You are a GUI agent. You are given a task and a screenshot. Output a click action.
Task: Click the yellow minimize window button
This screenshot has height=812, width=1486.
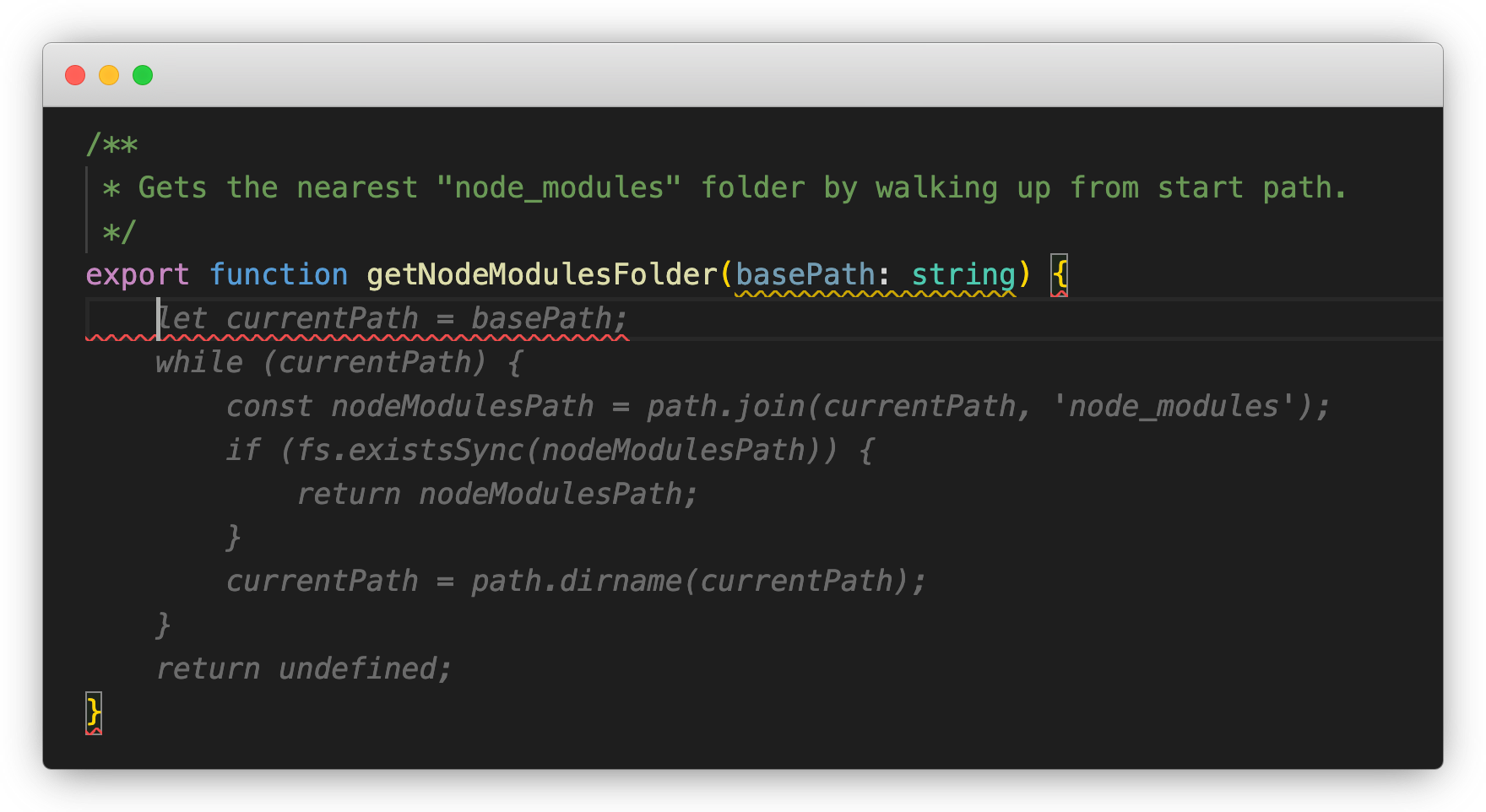point(109,75)
